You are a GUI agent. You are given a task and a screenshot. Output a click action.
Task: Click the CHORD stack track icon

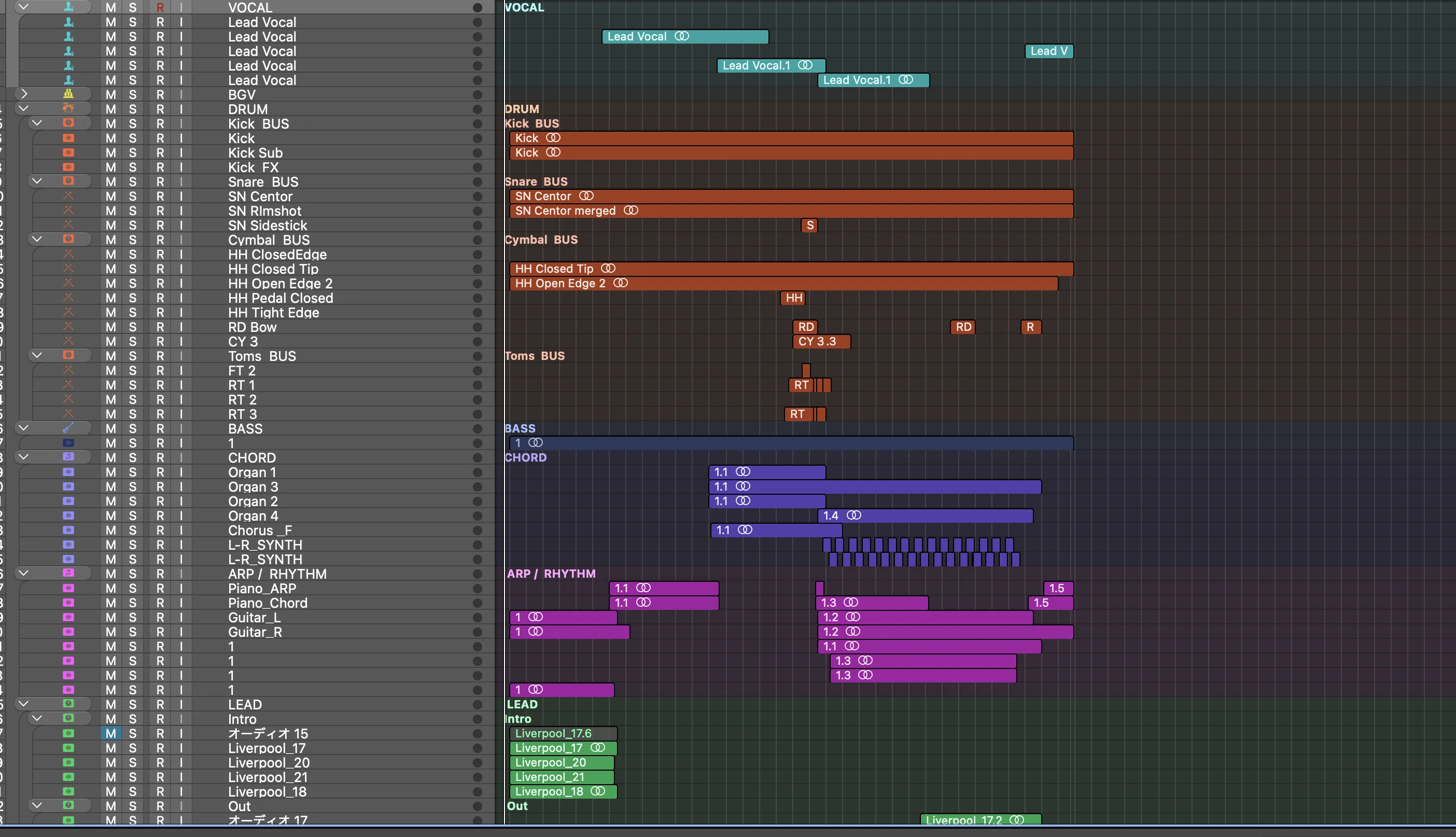pos(68,457)
